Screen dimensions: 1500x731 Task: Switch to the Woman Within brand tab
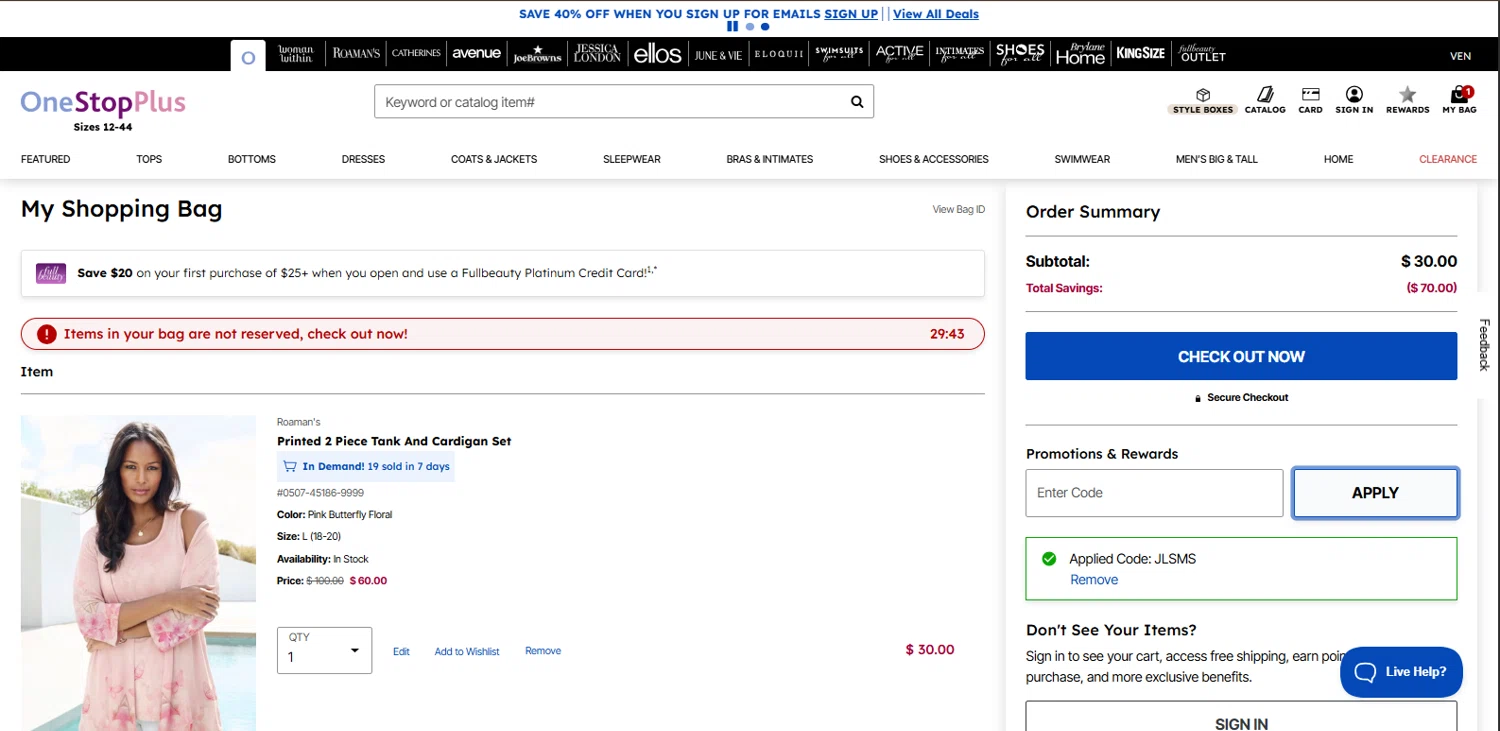[x=296, y=54]
